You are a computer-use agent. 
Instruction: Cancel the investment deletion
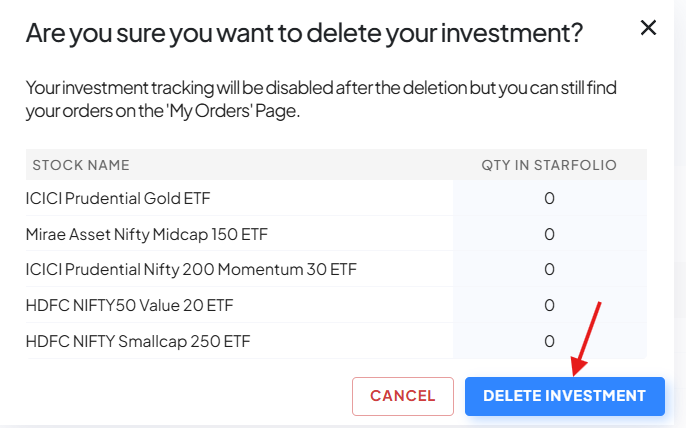(x=403, y=396)
